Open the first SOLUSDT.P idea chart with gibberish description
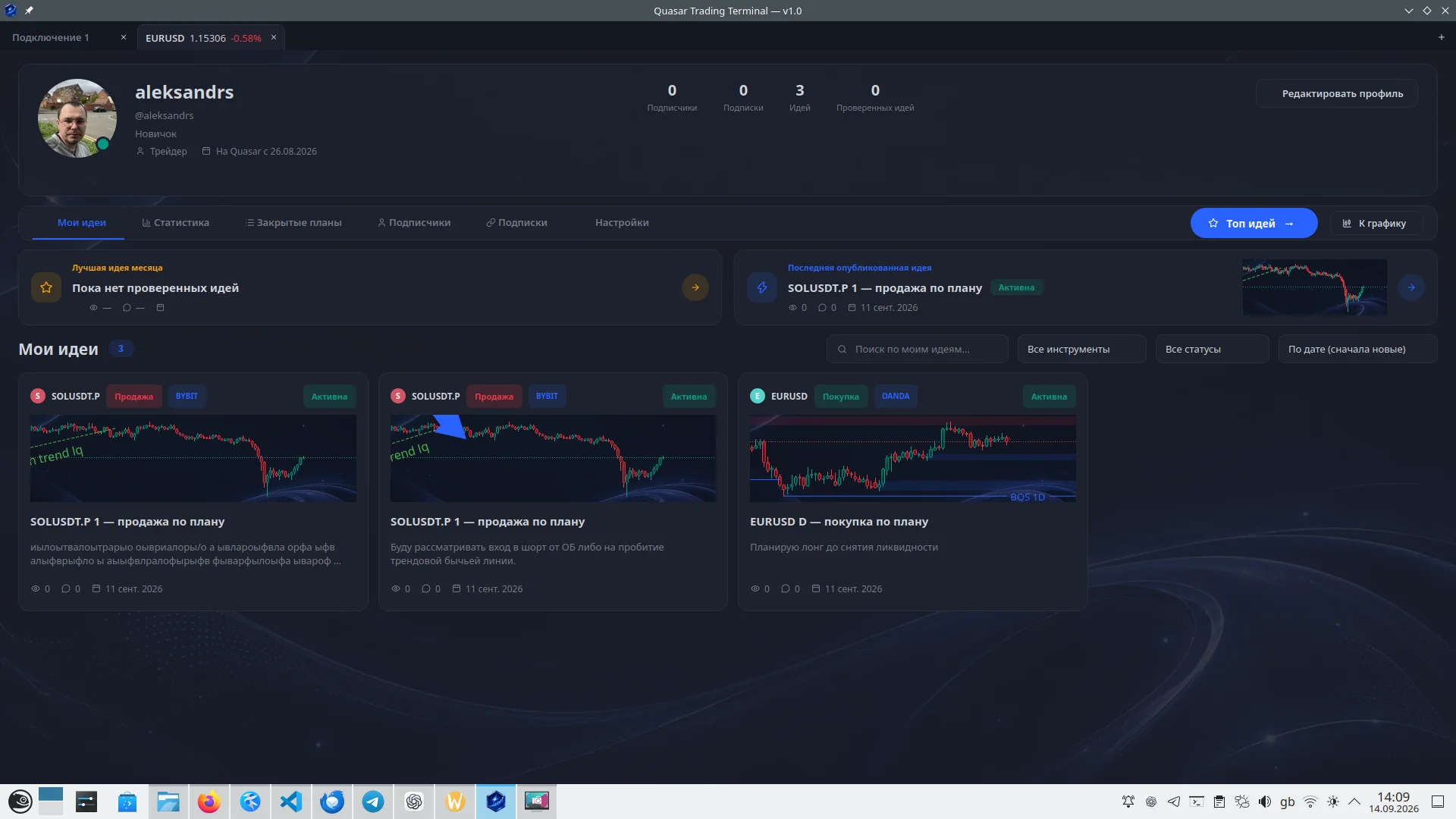The width and height of the screenshot is (1456, 819). (193, 459)
